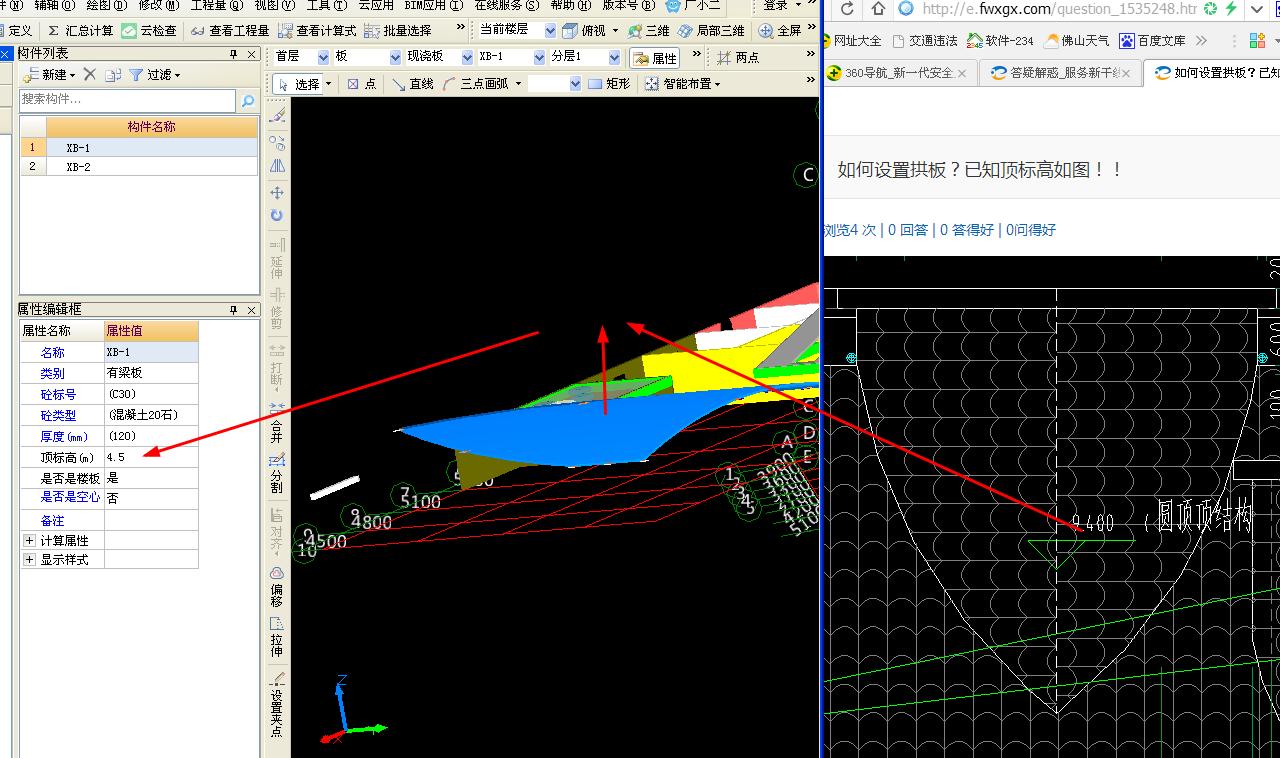Viewport: 1280px width, 758px height.
Task: Pick the 点 point drawing tool
Action: click(x=362, y=84)
